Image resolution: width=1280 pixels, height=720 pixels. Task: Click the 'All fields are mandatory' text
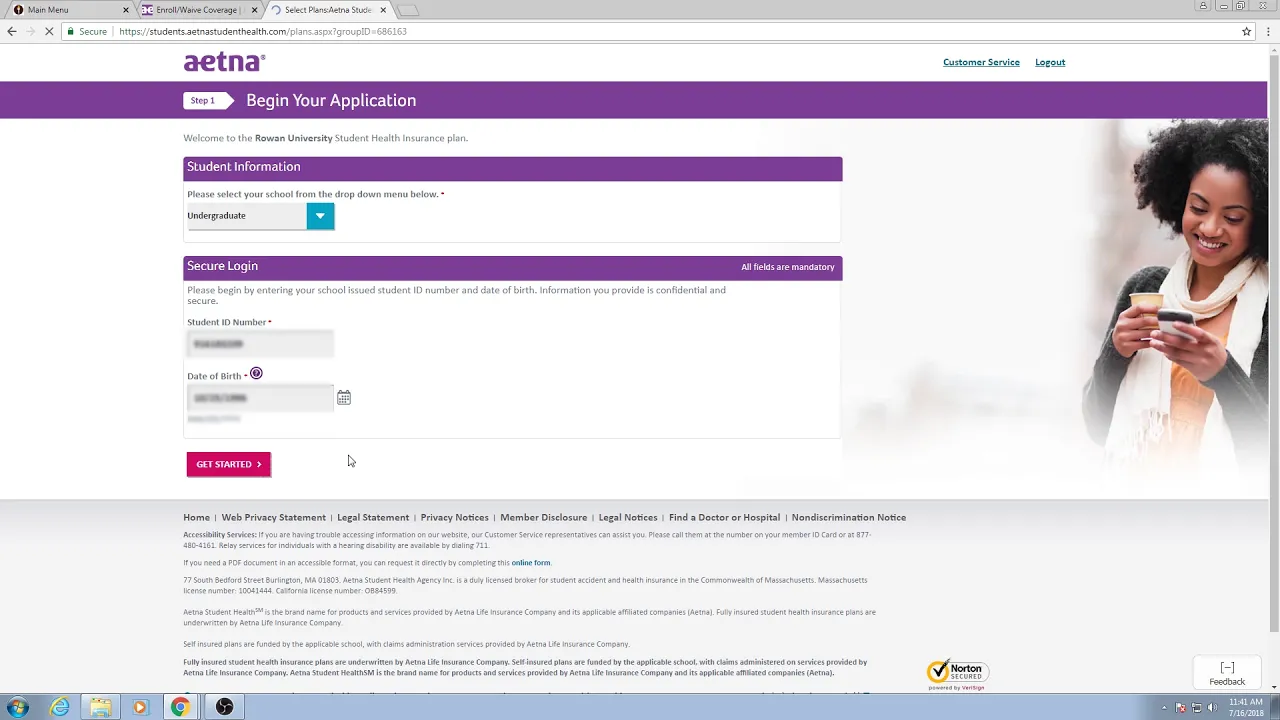coord(787,267)
